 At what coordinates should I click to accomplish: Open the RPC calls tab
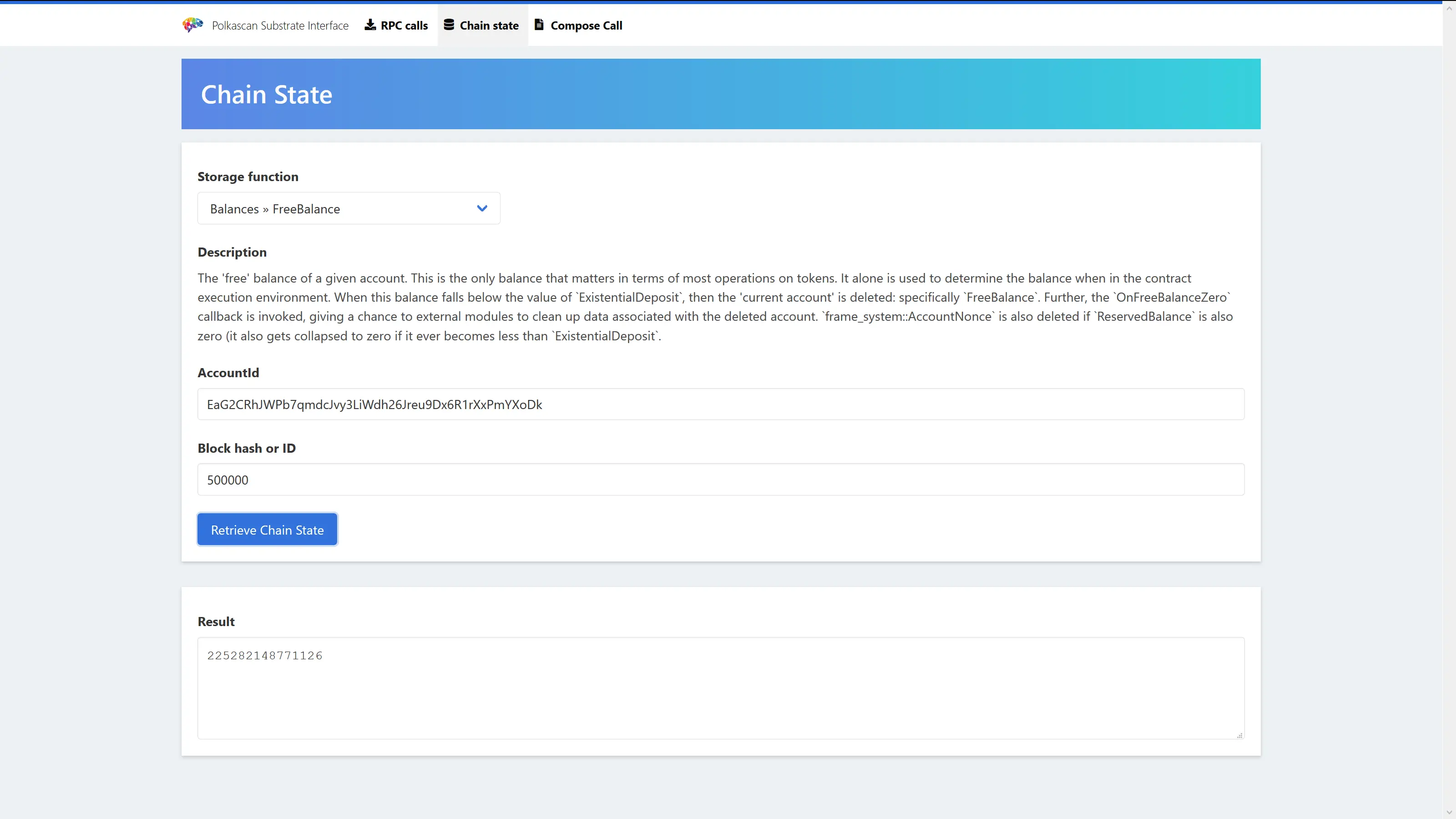[404, 25]
